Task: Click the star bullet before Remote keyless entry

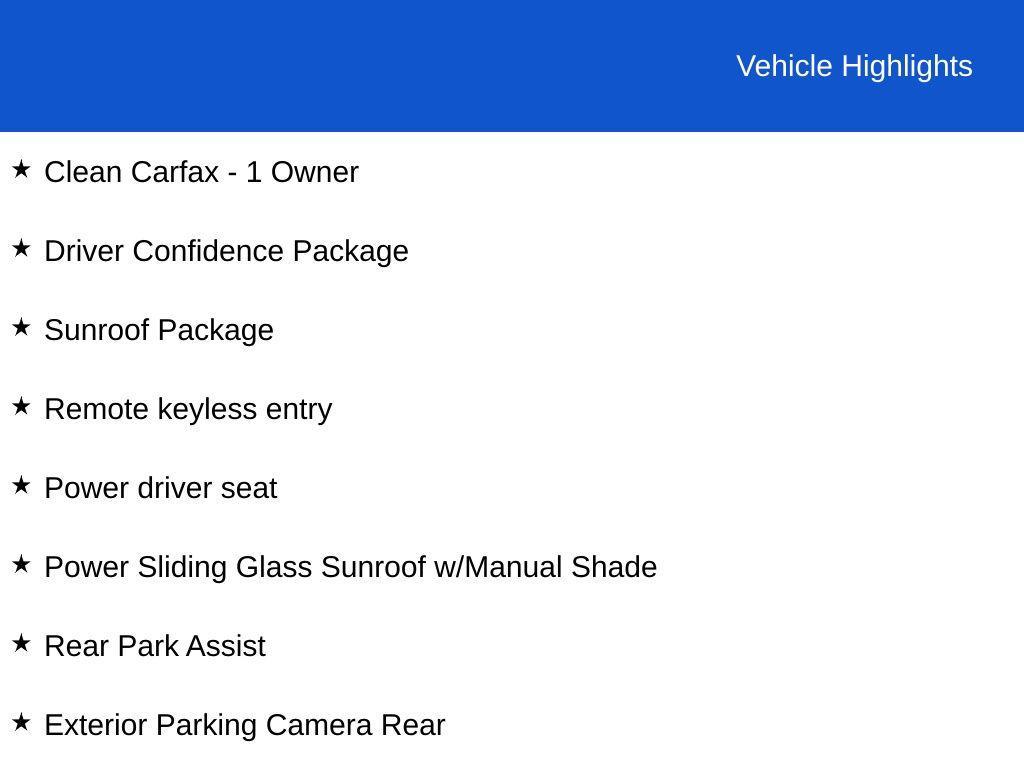Action: 21,406
